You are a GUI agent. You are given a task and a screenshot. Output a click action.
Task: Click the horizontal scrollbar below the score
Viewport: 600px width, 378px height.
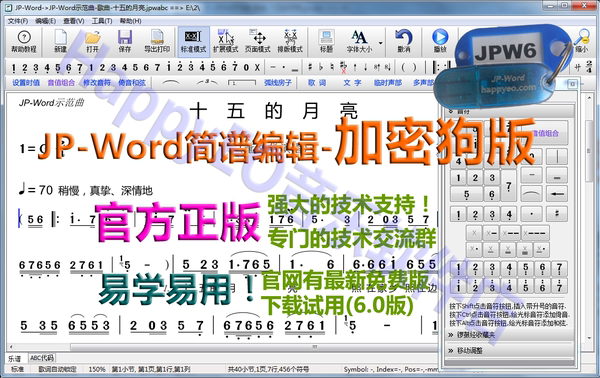[x=222, y=347]
